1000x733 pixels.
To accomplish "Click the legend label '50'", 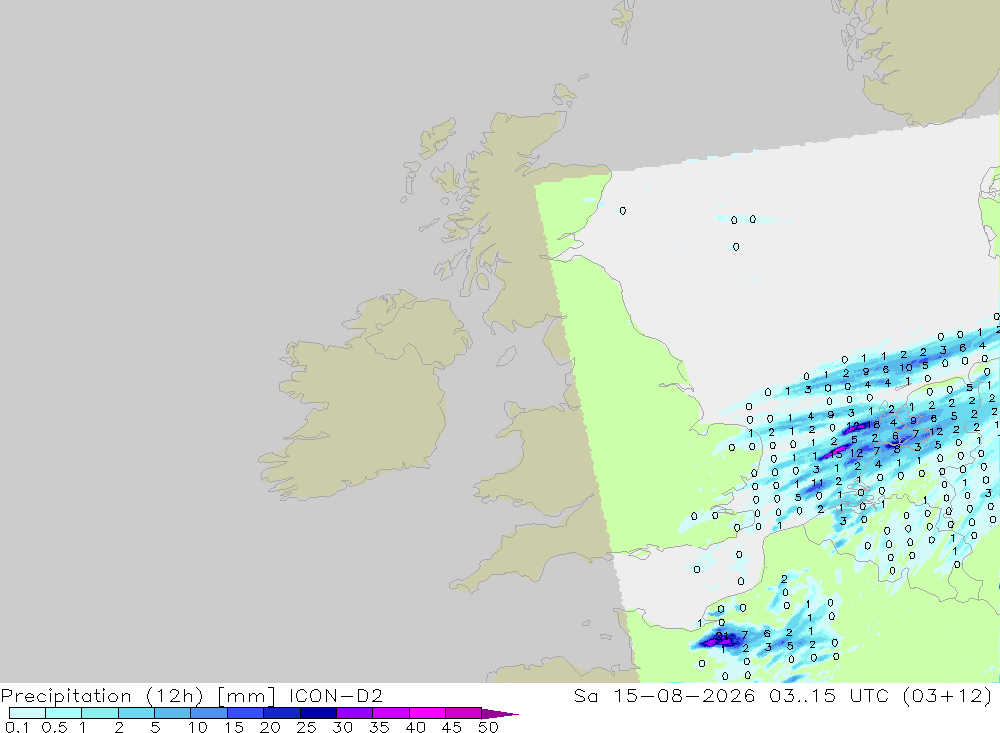I will coord(488,727).
